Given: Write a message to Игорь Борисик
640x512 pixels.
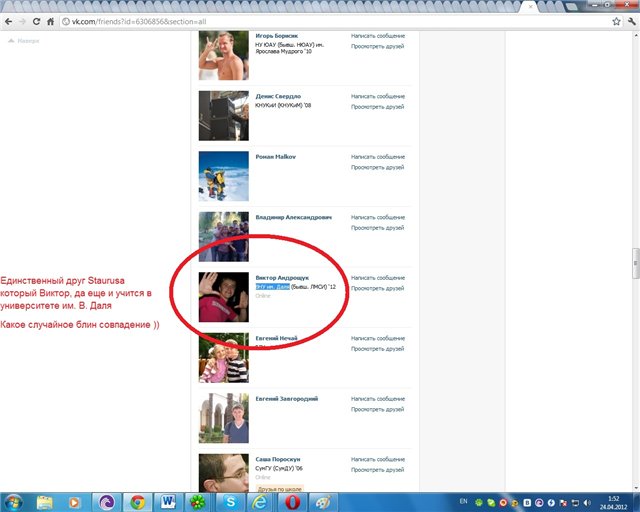Looking at the screenshot, I should click(x=378, y=36).
